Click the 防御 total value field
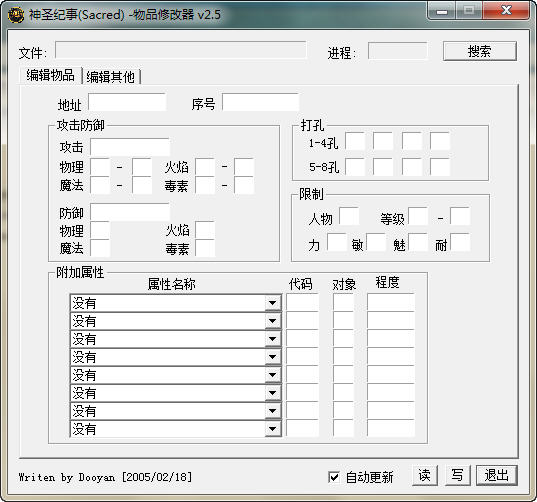 pos(130,212)
